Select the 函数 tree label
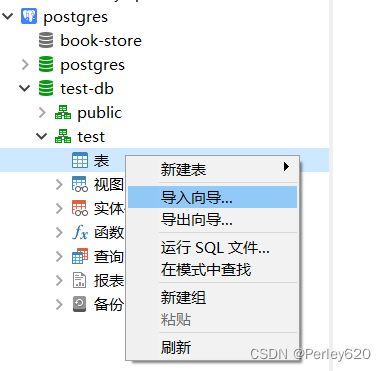This screenshot has width=386, height=371. [x=109, y=233]
